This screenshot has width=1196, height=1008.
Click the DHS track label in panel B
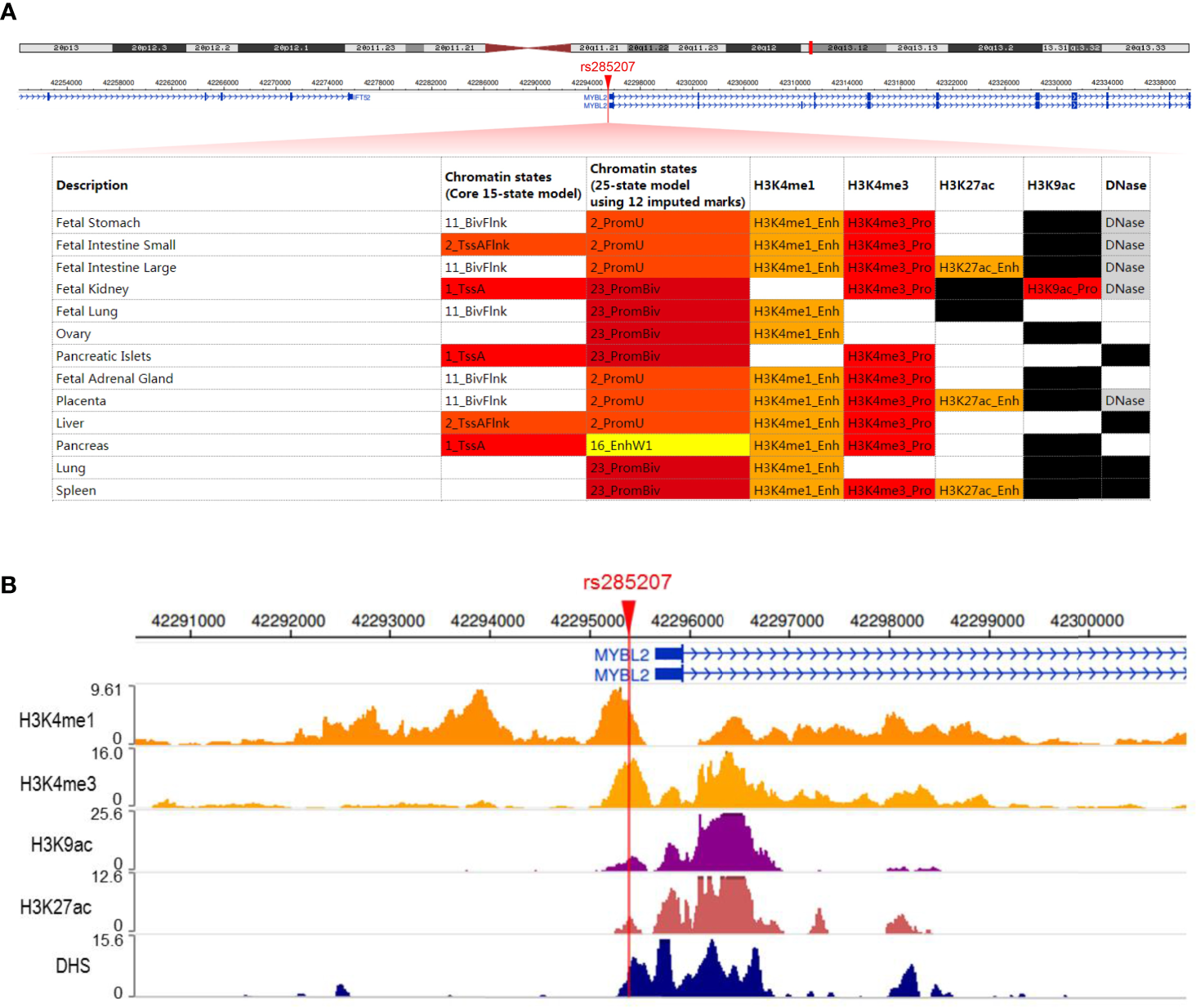(x=73, y=966)
